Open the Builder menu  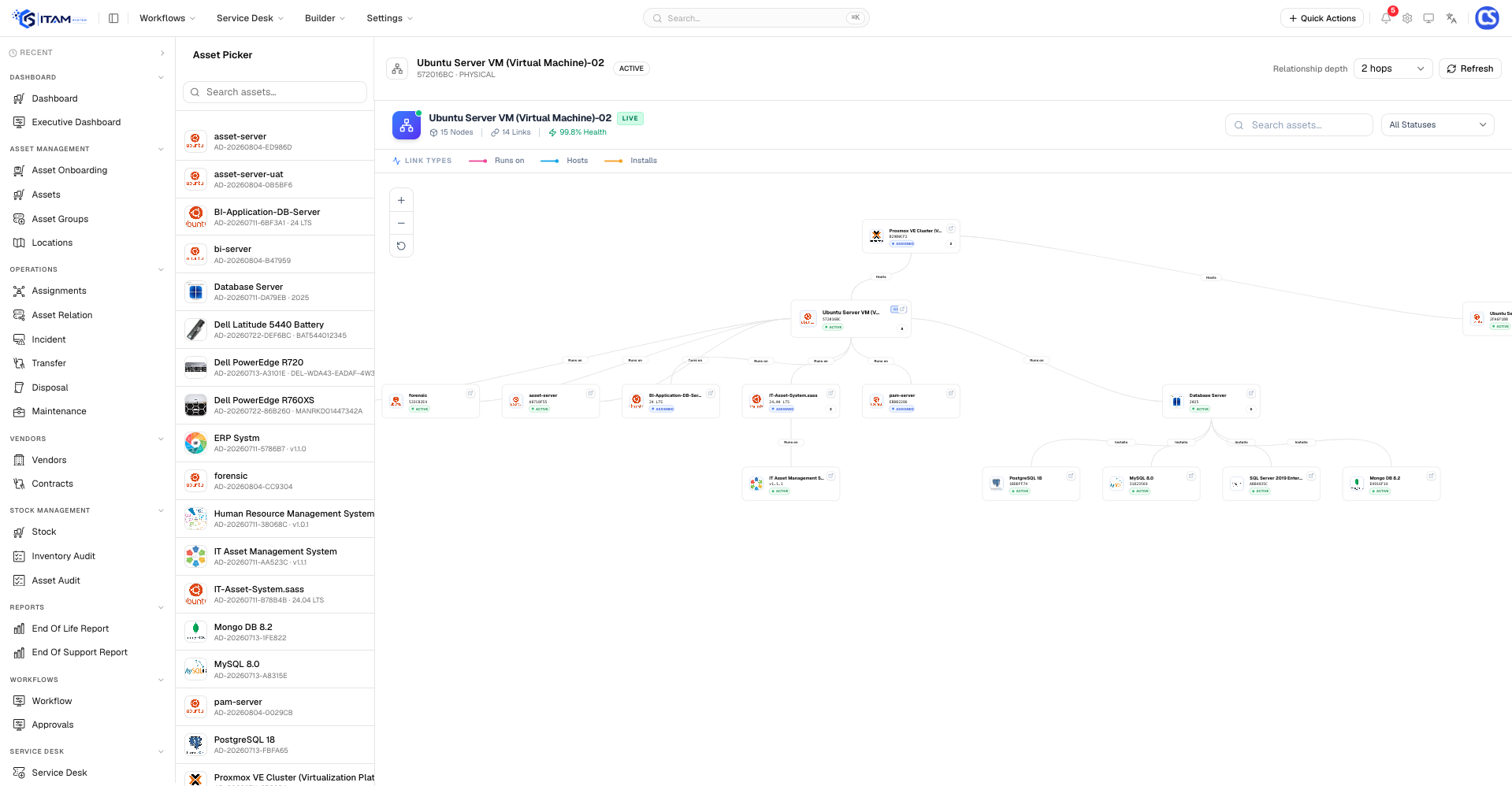[325, 18]
